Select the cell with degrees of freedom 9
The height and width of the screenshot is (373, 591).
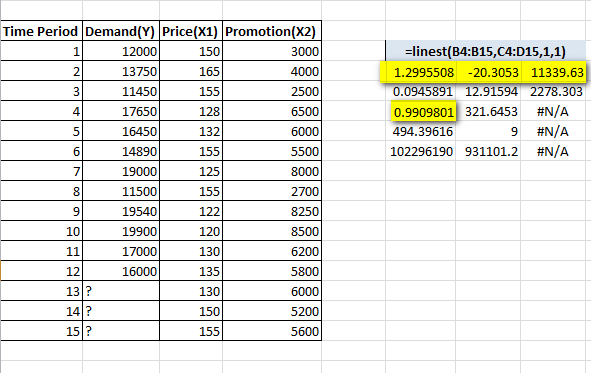pyautogui.click(x=488, y=131)
